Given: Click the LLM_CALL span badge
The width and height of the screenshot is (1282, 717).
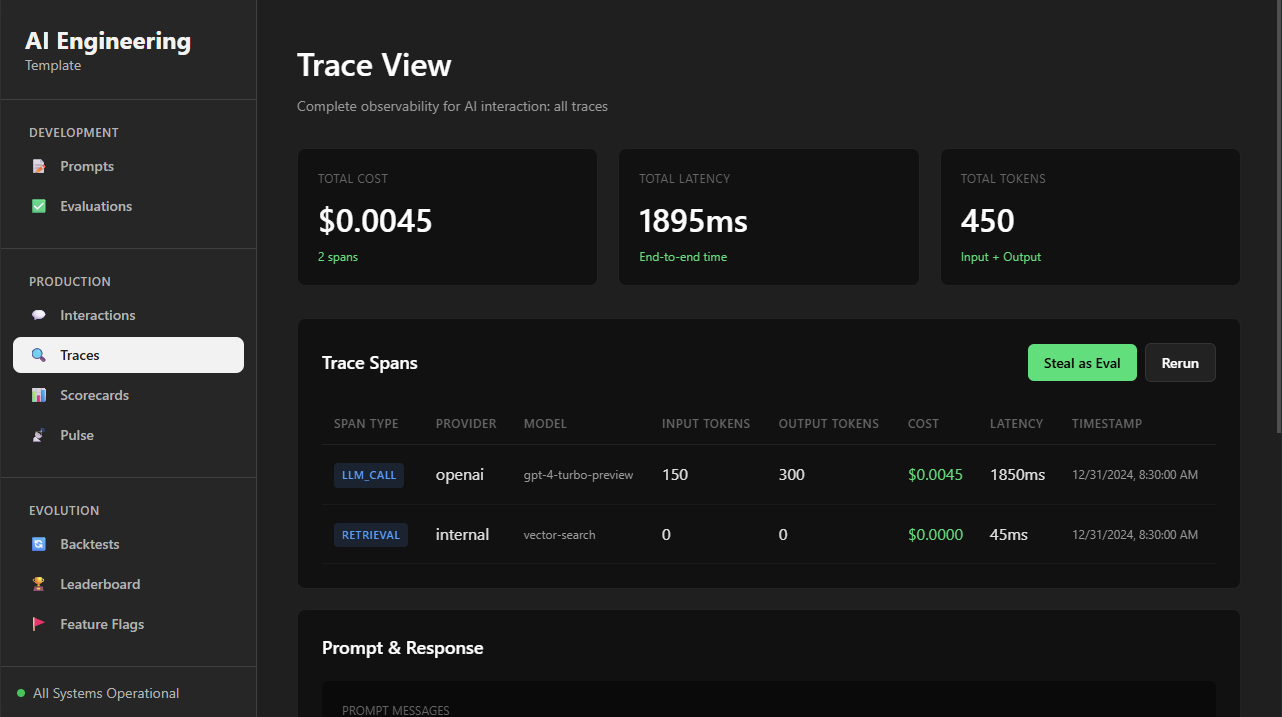Looking at the screenshot, I should [368, 474].
